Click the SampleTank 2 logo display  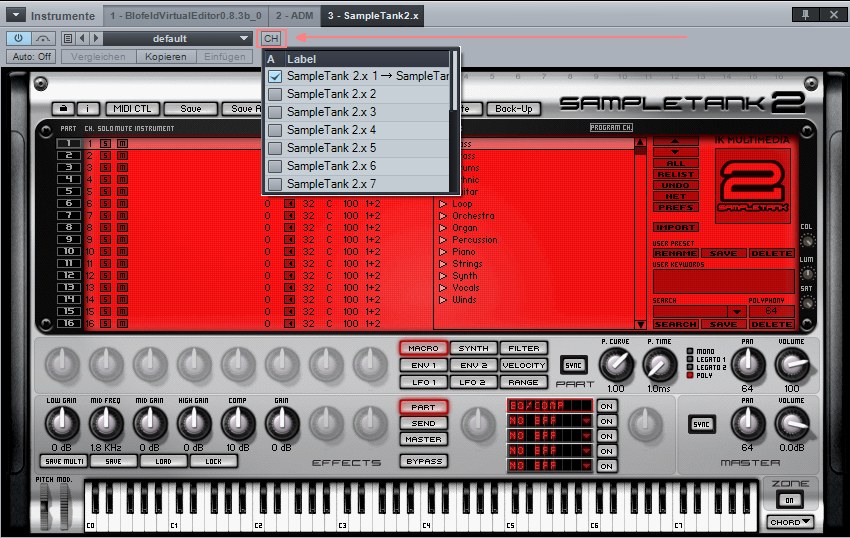753,185
